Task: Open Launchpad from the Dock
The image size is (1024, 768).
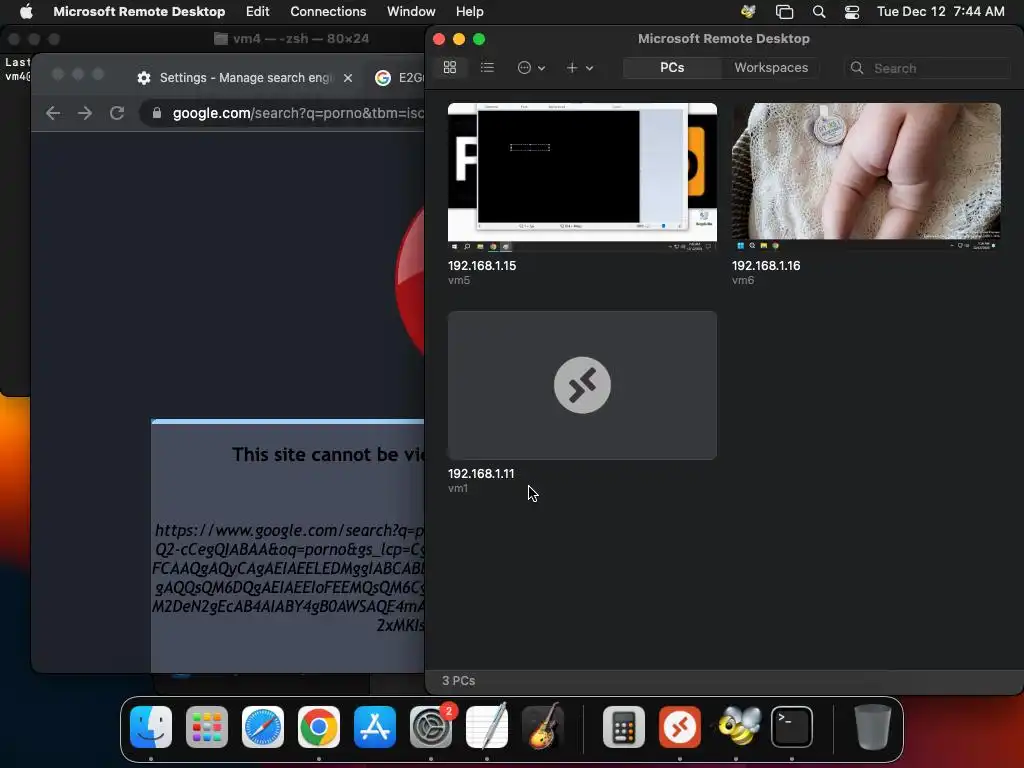Action: coord(207,727)
